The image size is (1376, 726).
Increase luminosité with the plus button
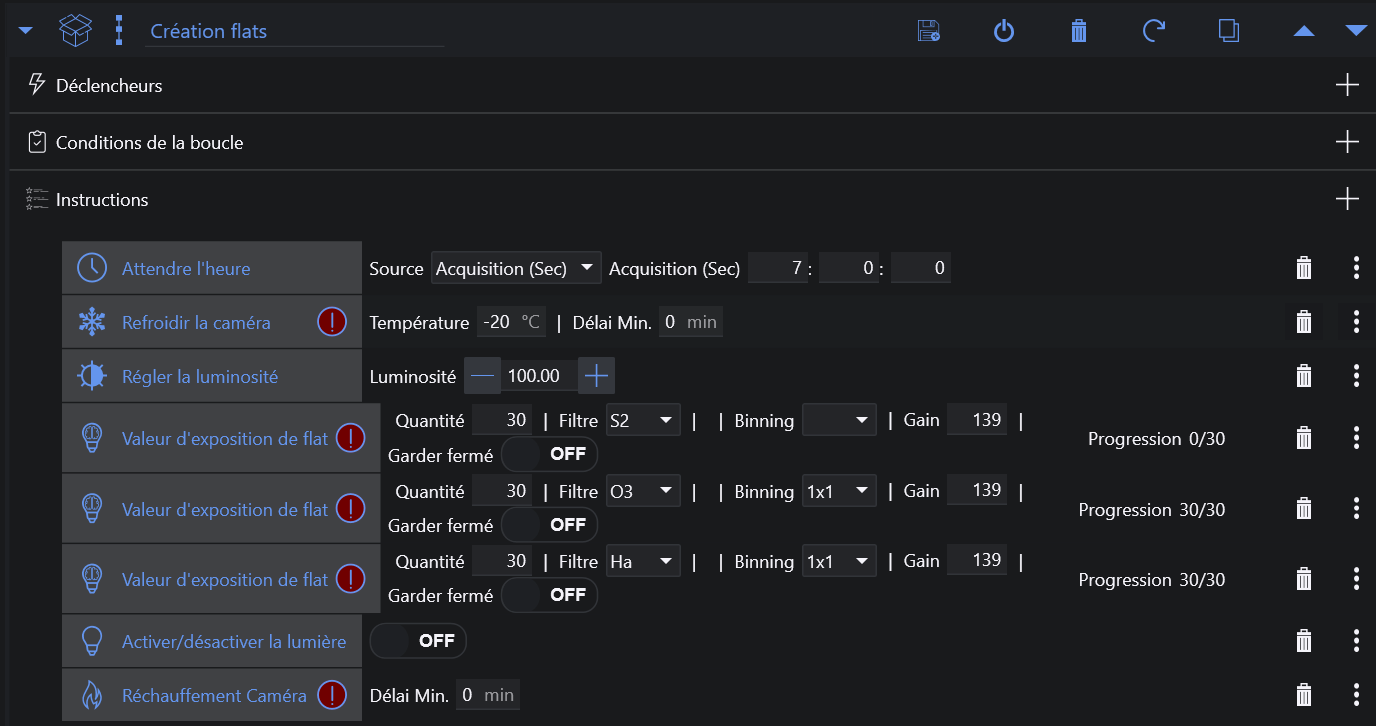tap(597, 376)
